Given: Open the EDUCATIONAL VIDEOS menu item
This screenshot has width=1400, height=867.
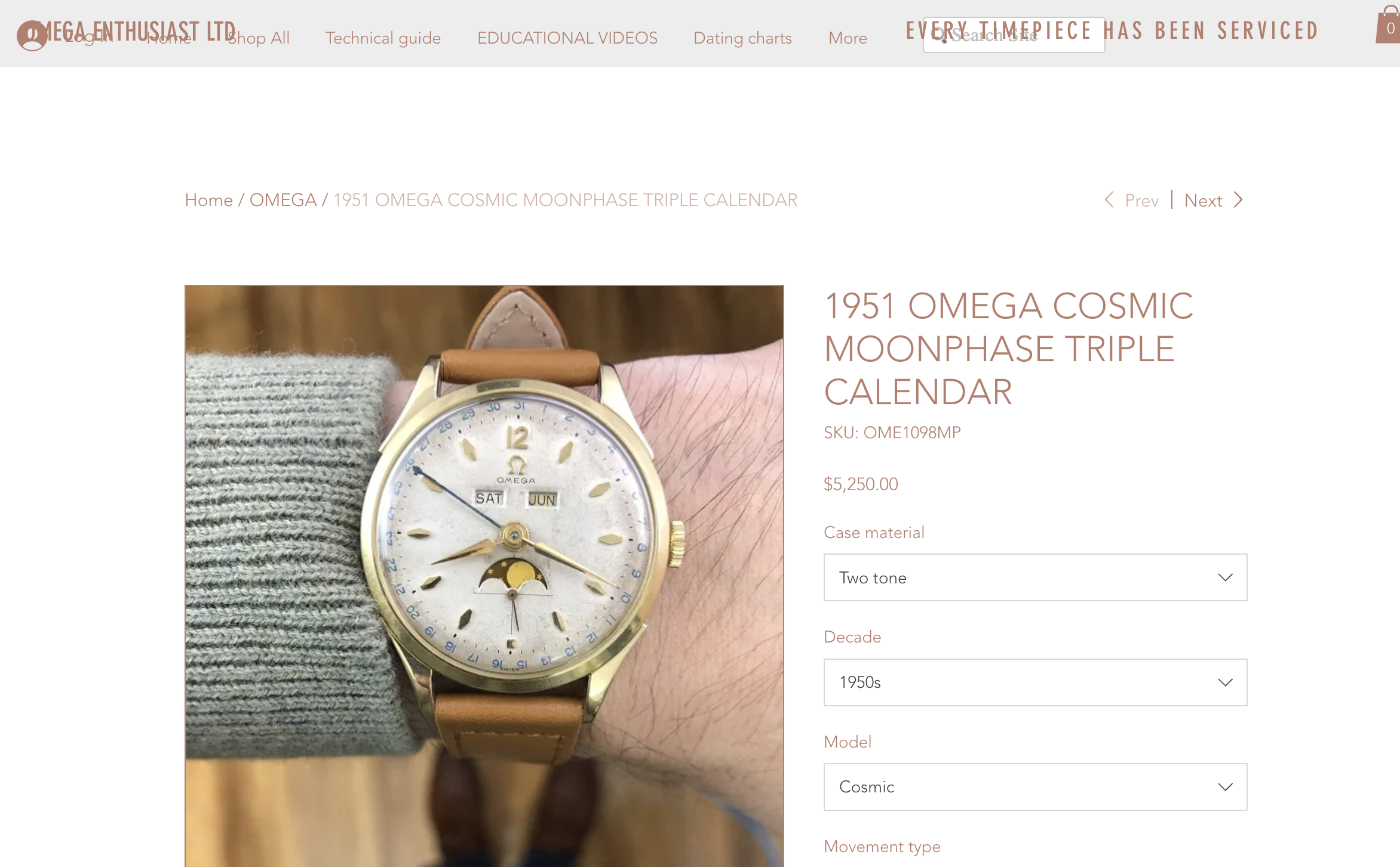Looking at the screenshot, I should 567,38.
